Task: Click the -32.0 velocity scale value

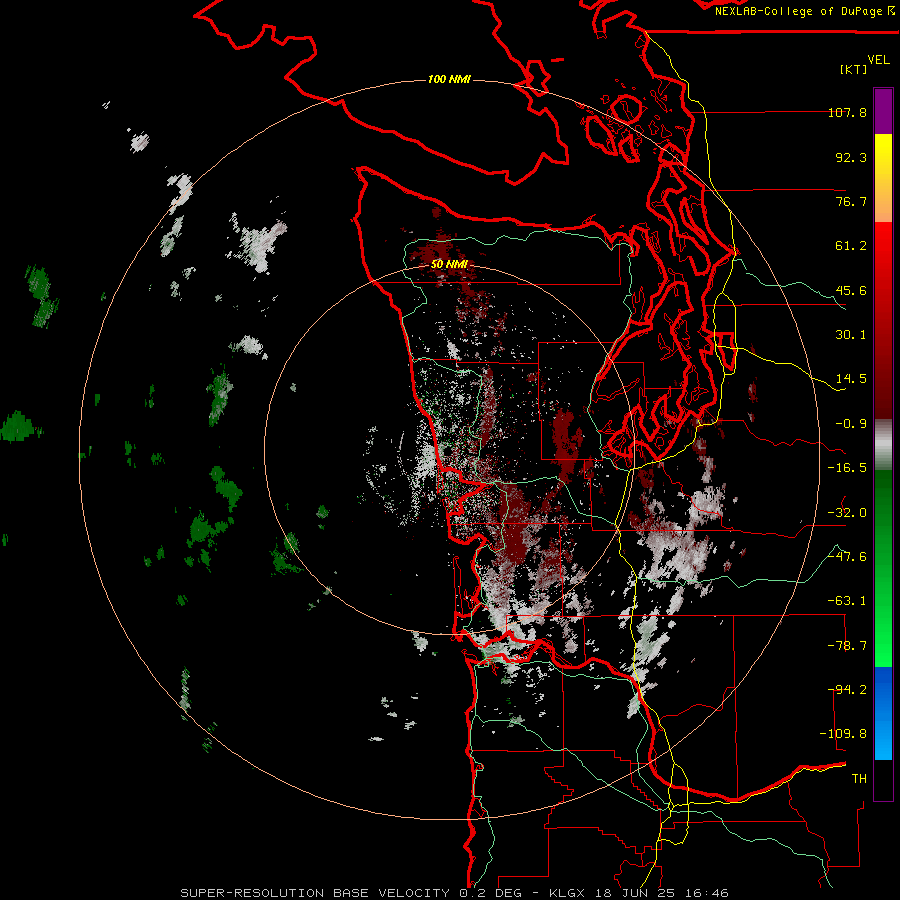Action: point(847,513)
